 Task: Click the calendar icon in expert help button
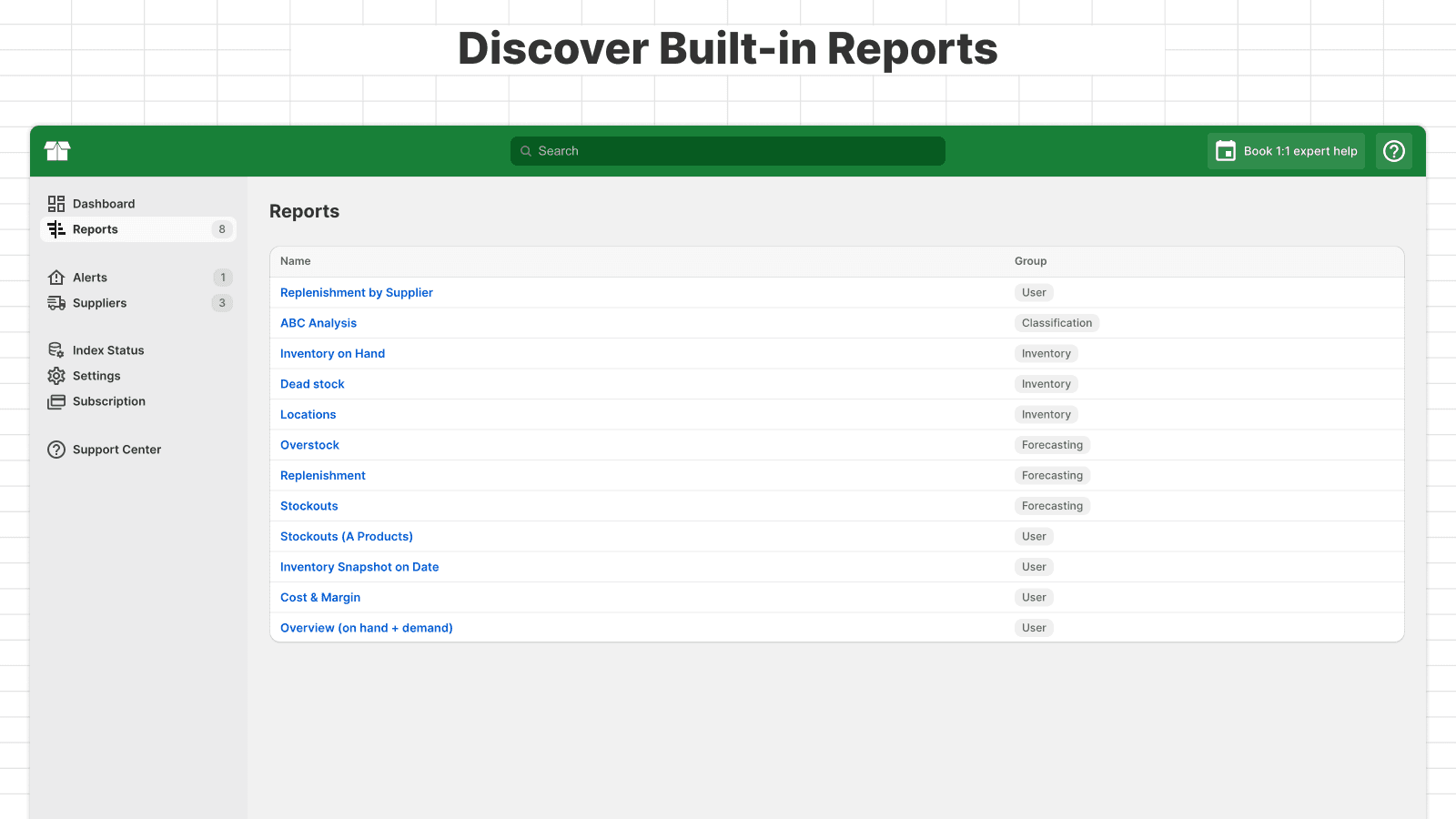click(x=1228, y=151)
